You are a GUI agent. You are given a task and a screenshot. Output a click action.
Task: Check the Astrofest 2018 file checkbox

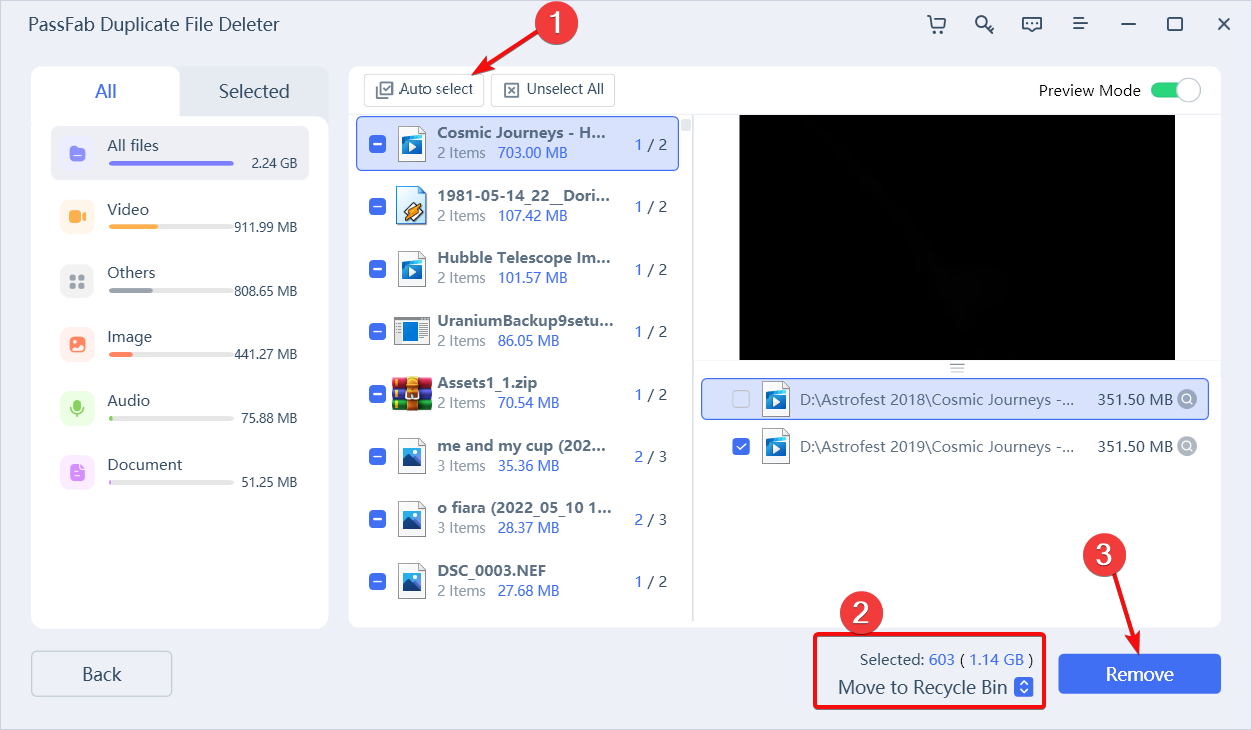pos(741,400)
